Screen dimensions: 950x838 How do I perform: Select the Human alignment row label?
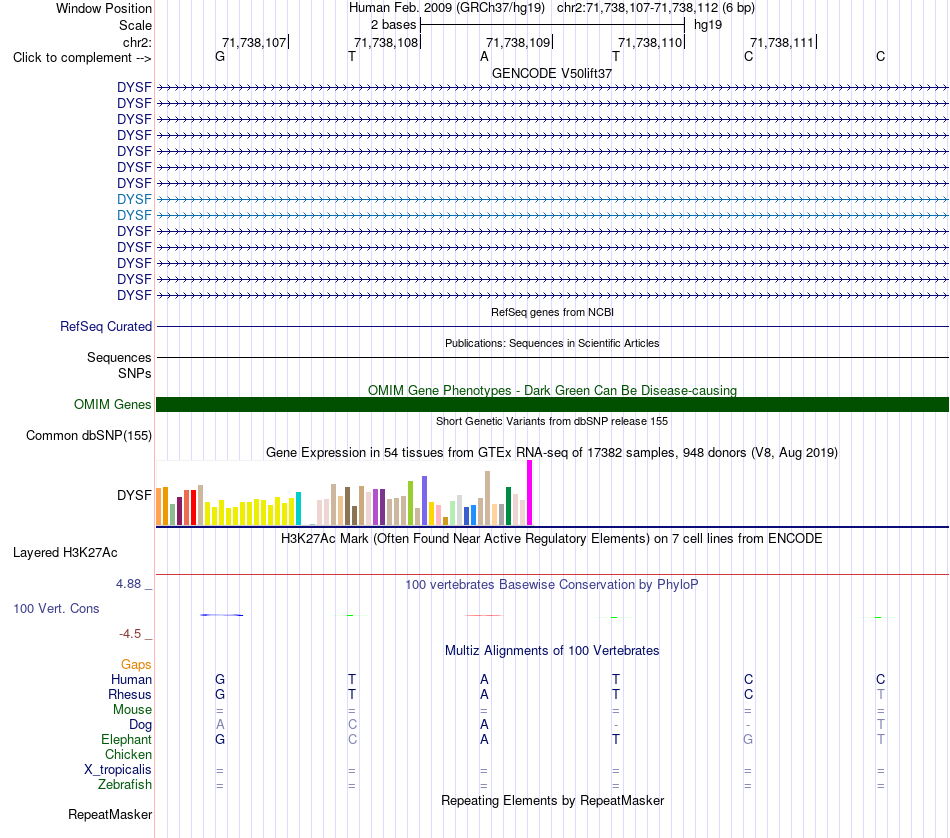[x=131, y=680]
